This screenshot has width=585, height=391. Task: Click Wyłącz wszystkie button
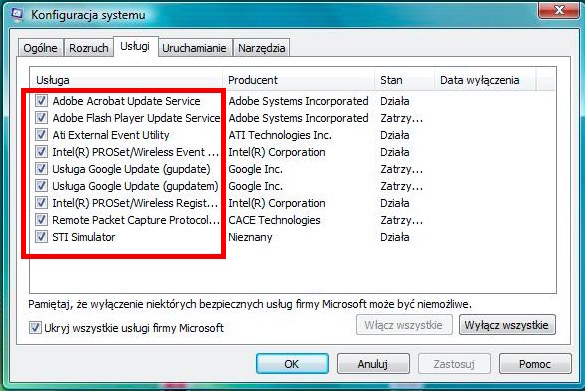507,325
